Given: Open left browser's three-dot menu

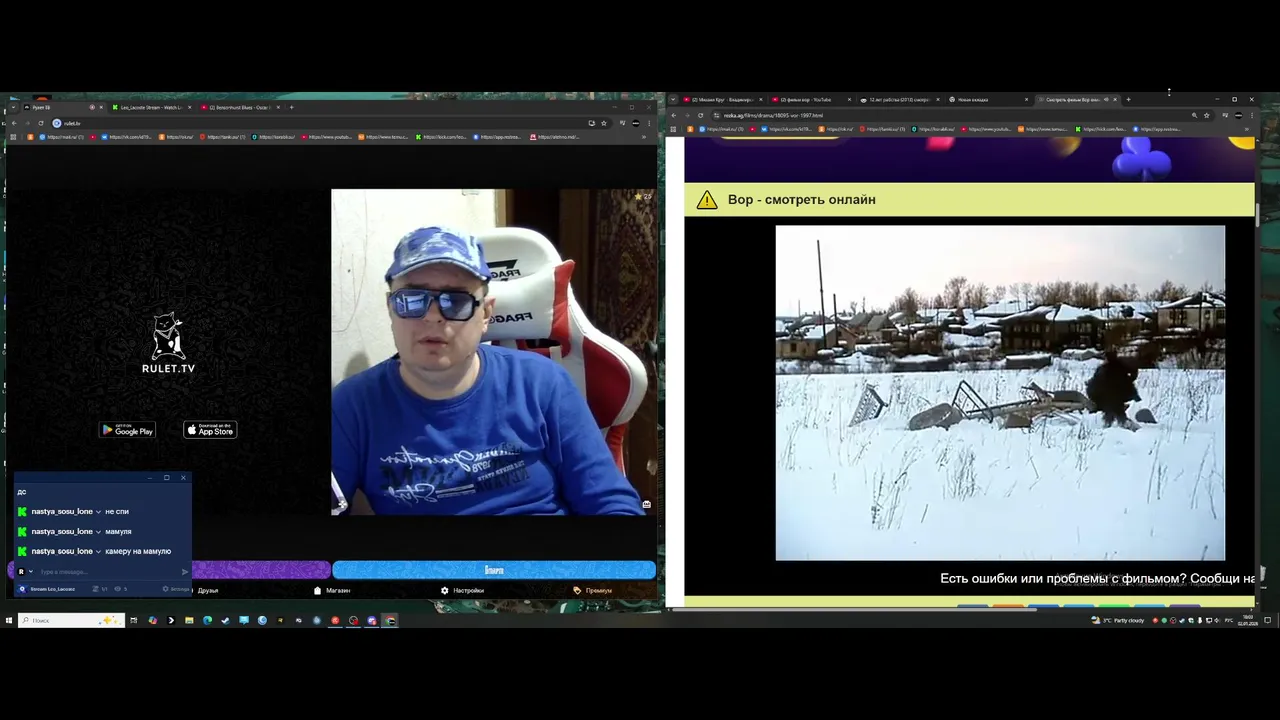Looking at the screenshot, I should click(x=651, y=123).
